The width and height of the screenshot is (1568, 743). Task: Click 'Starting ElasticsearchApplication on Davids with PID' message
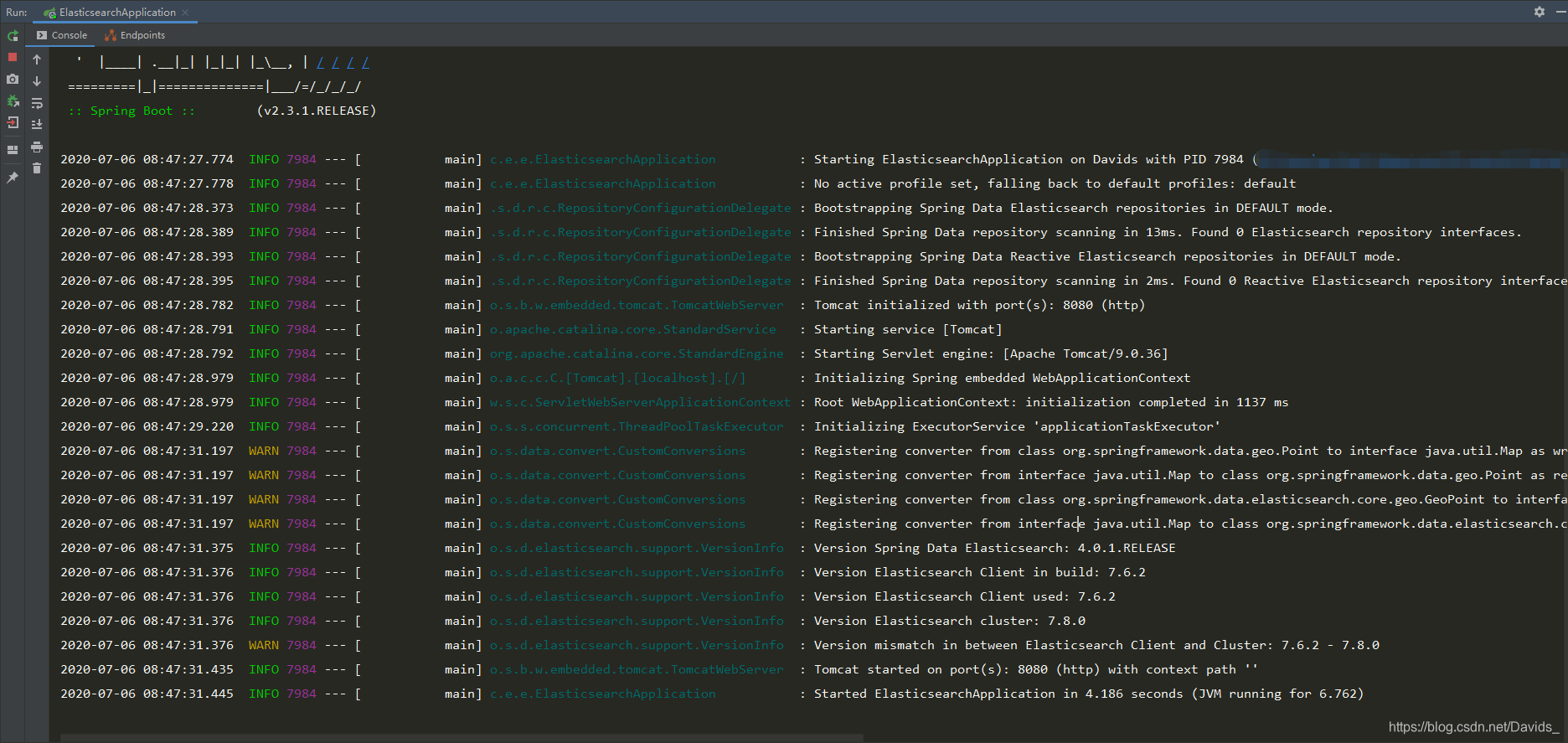pyautogui.click(x=1029, y=159)
